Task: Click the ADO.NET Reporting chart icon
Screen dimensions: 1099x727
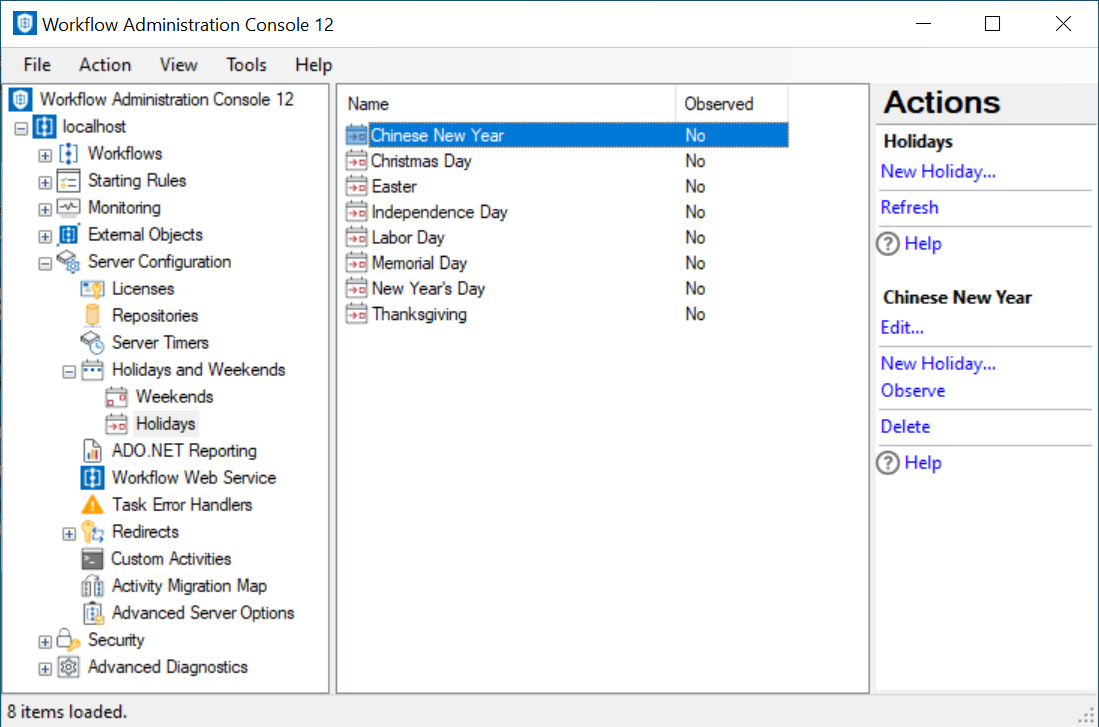Action: pyautogui.click(x=93, y=451)
